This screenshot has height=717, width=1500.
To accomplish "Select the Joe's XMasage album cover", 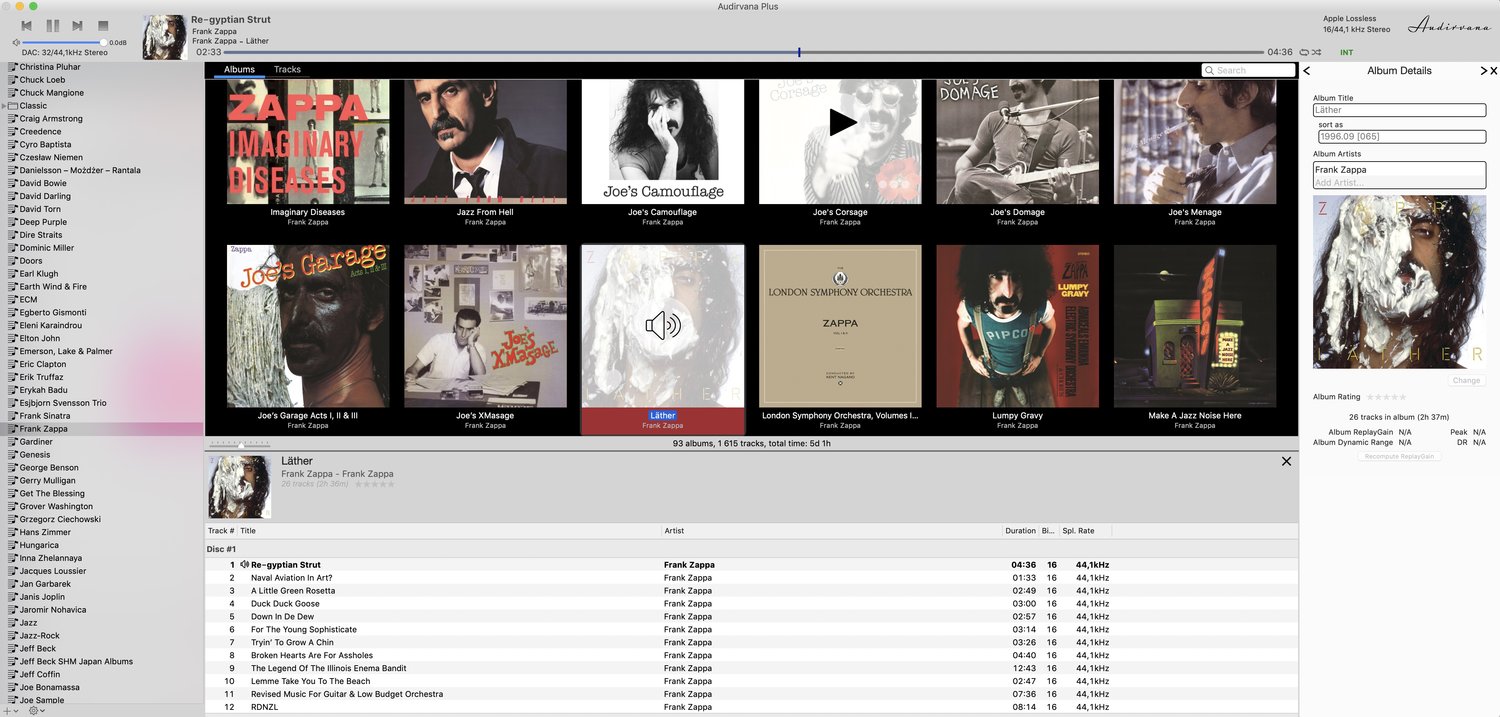I will (485, 326).
